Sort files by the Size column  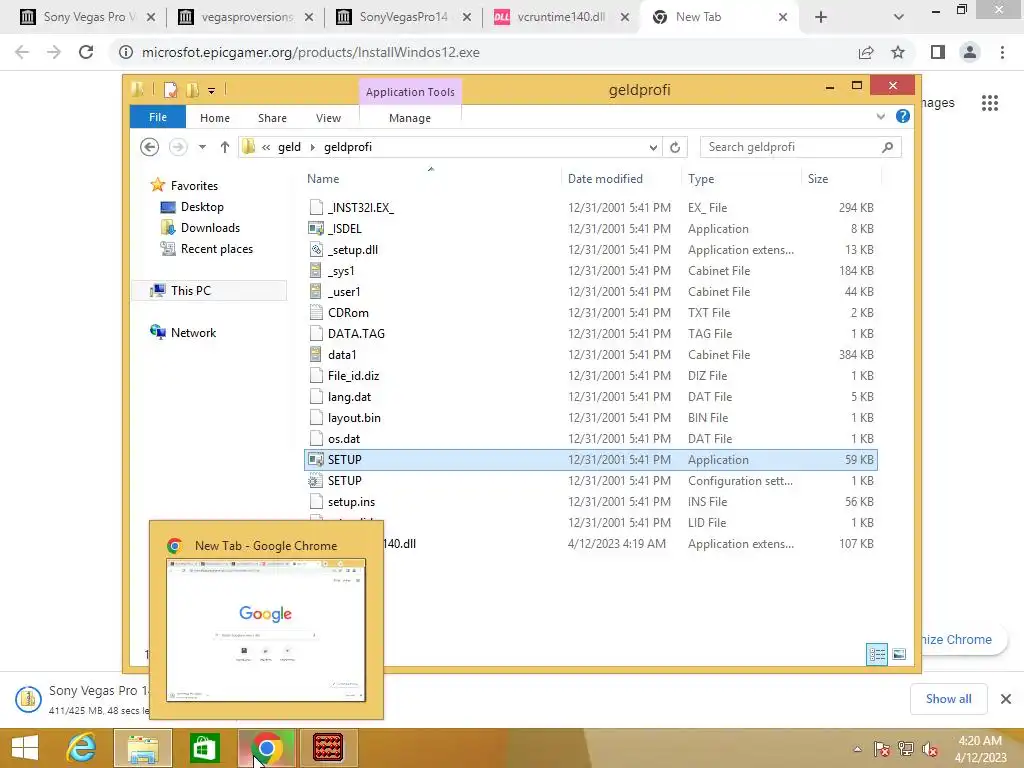818,179
